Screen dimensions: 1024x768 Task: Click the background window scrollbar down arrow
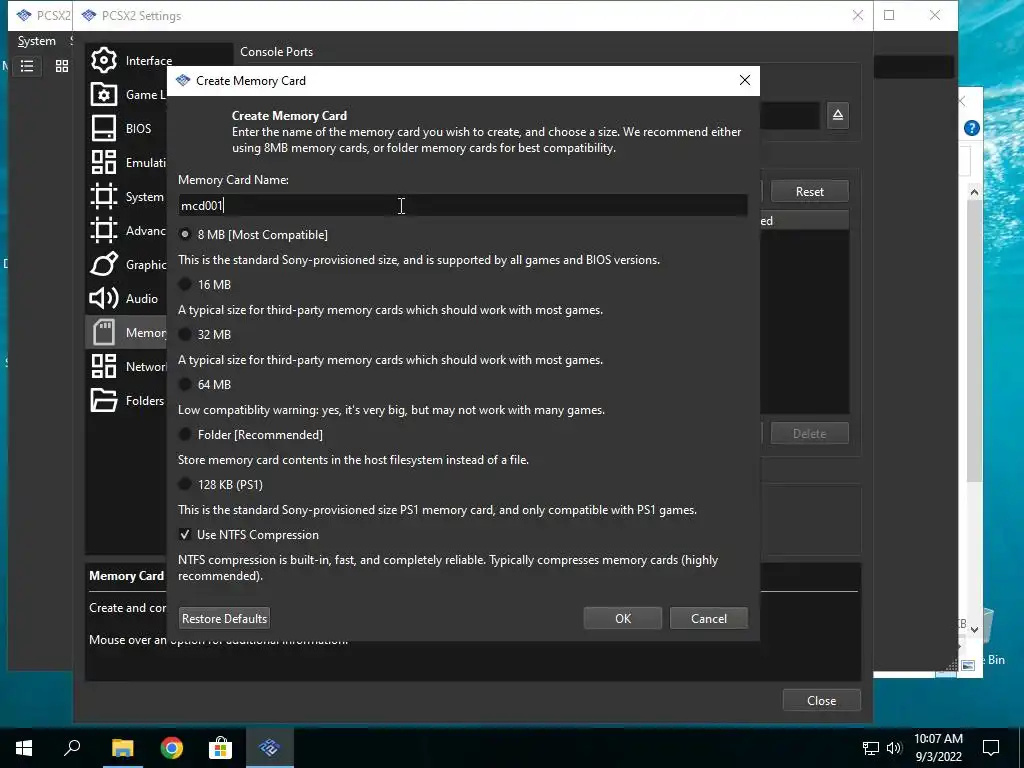tap(974, 630)
